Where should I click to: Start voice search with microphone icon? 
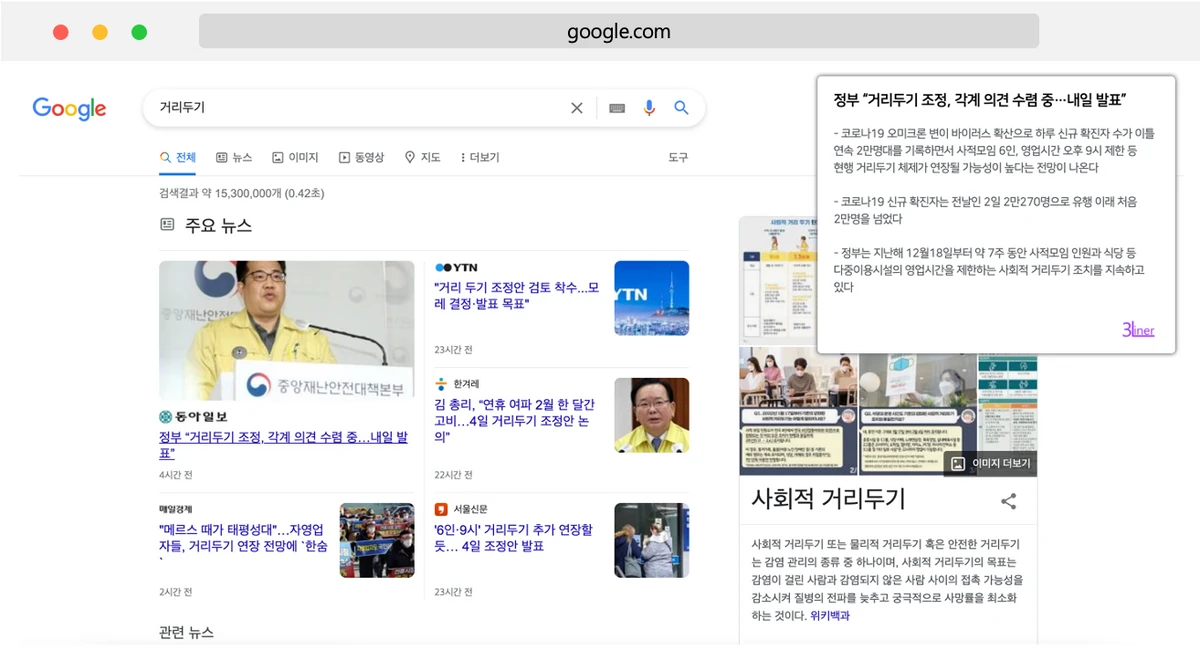[649, 108]
